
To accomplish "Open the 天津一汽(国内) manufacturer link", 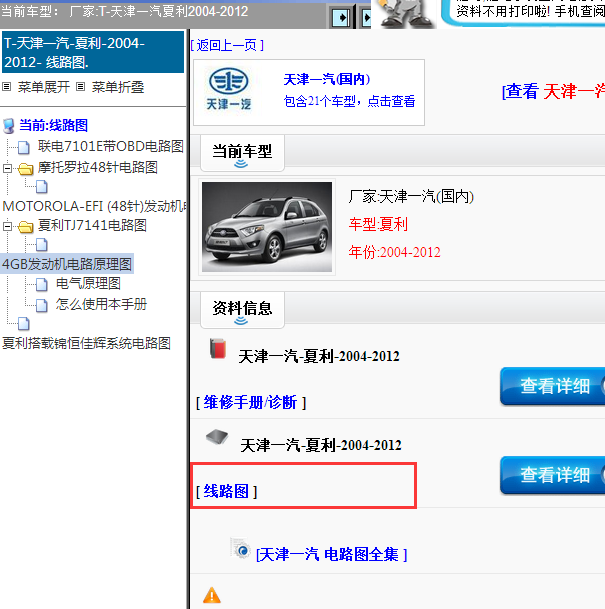I will point(327,79).
